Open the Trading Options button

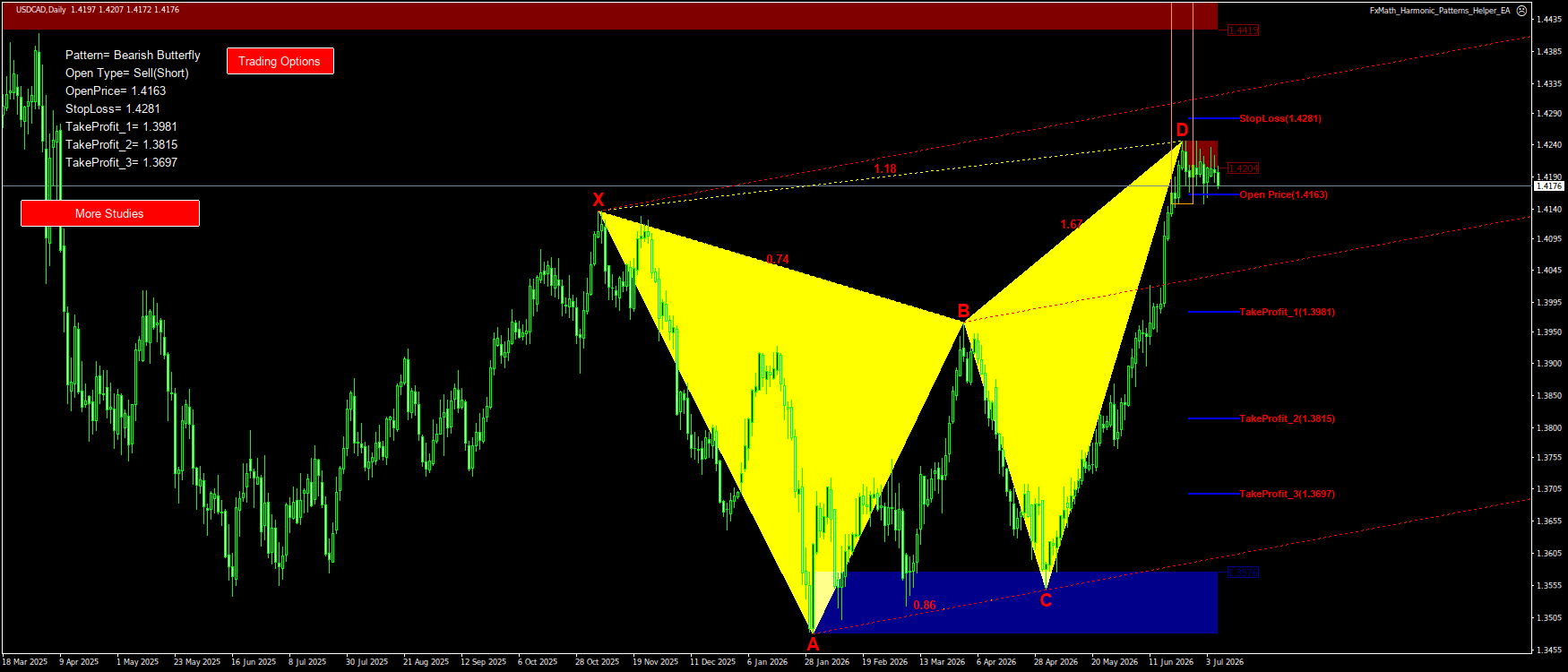280,61
